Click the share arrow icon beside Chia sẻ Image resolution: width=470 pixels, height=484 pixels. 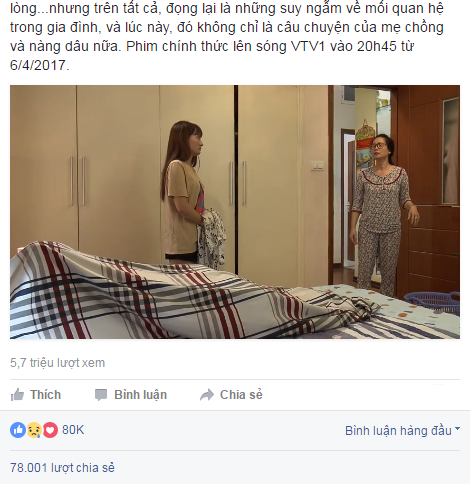pos(207,395)
